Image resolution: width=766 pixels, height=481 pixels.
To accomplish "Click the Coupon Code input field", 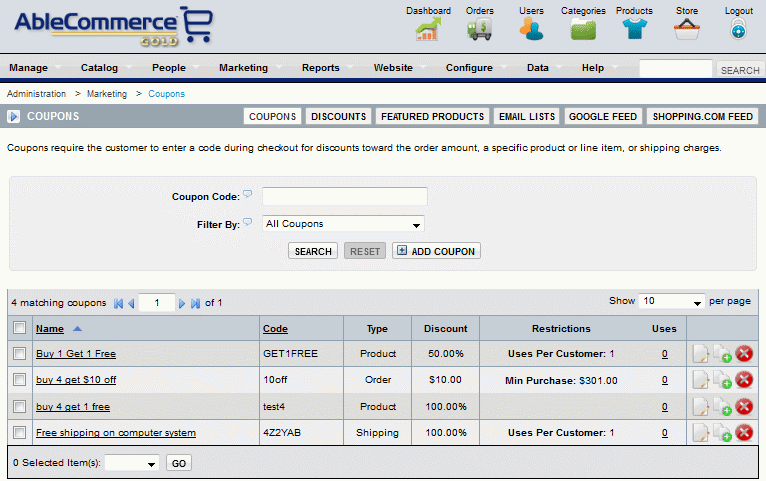I will (x=345, y=196).
